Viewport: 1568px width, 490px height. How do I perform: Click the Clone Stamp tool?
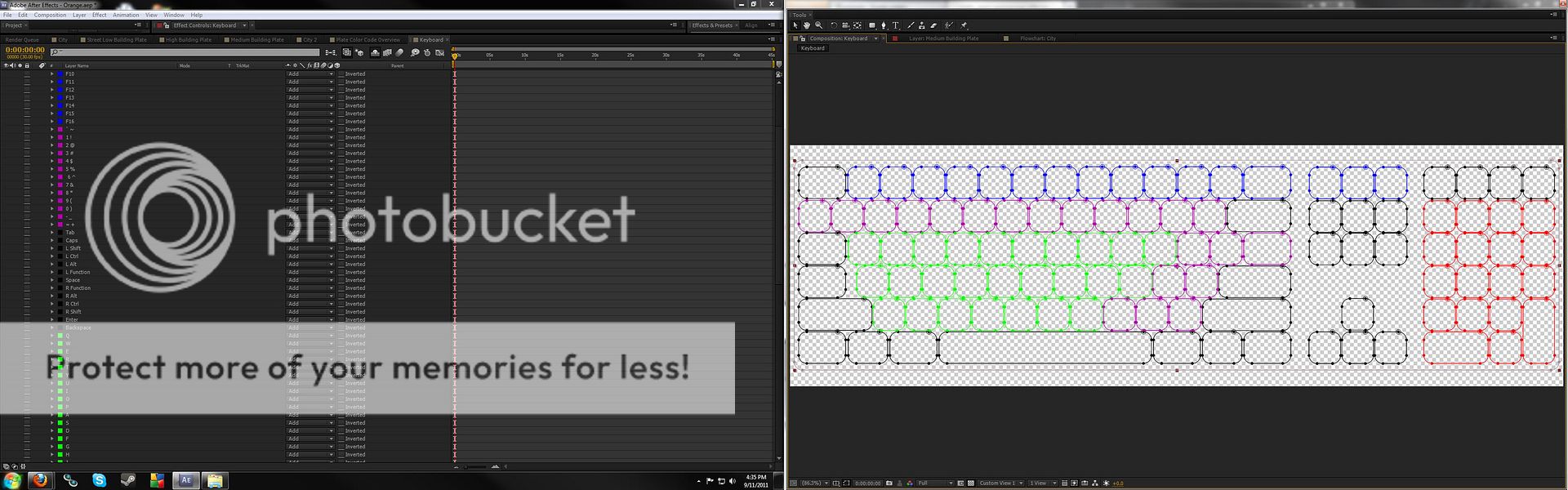click(x=922, y=25)
